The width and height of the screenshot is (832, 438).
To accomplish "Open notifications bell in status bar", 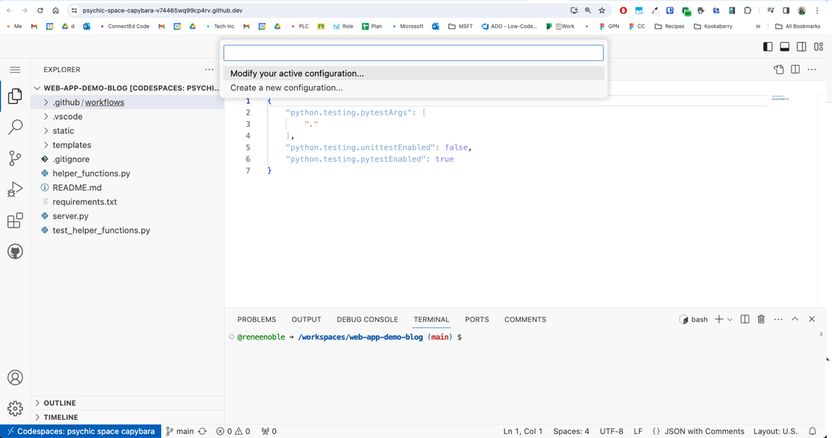I will click(x=812, y=431).
